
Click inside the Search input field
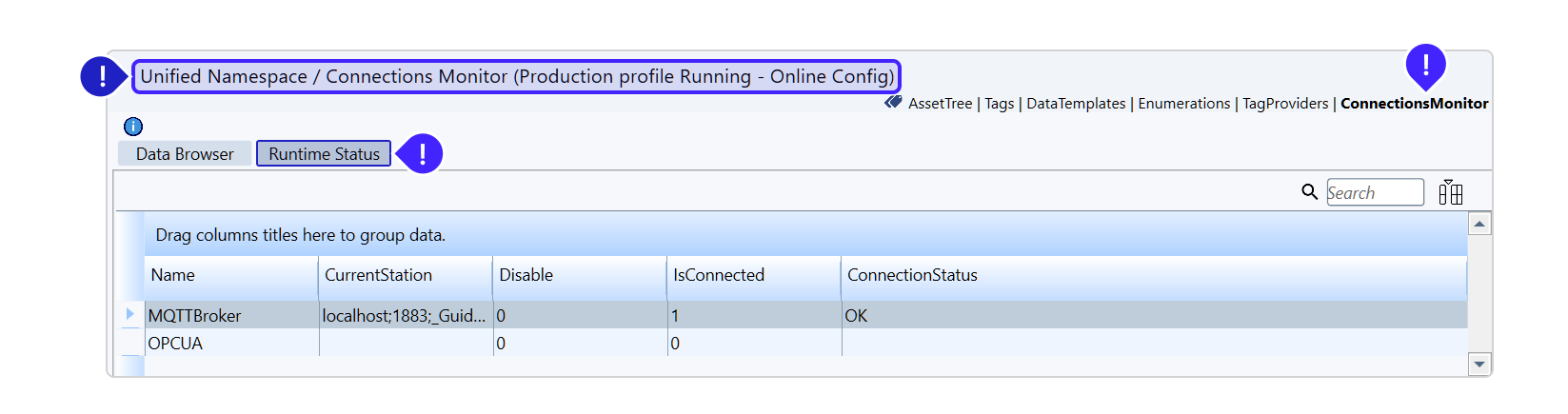tap(1374, 193)
